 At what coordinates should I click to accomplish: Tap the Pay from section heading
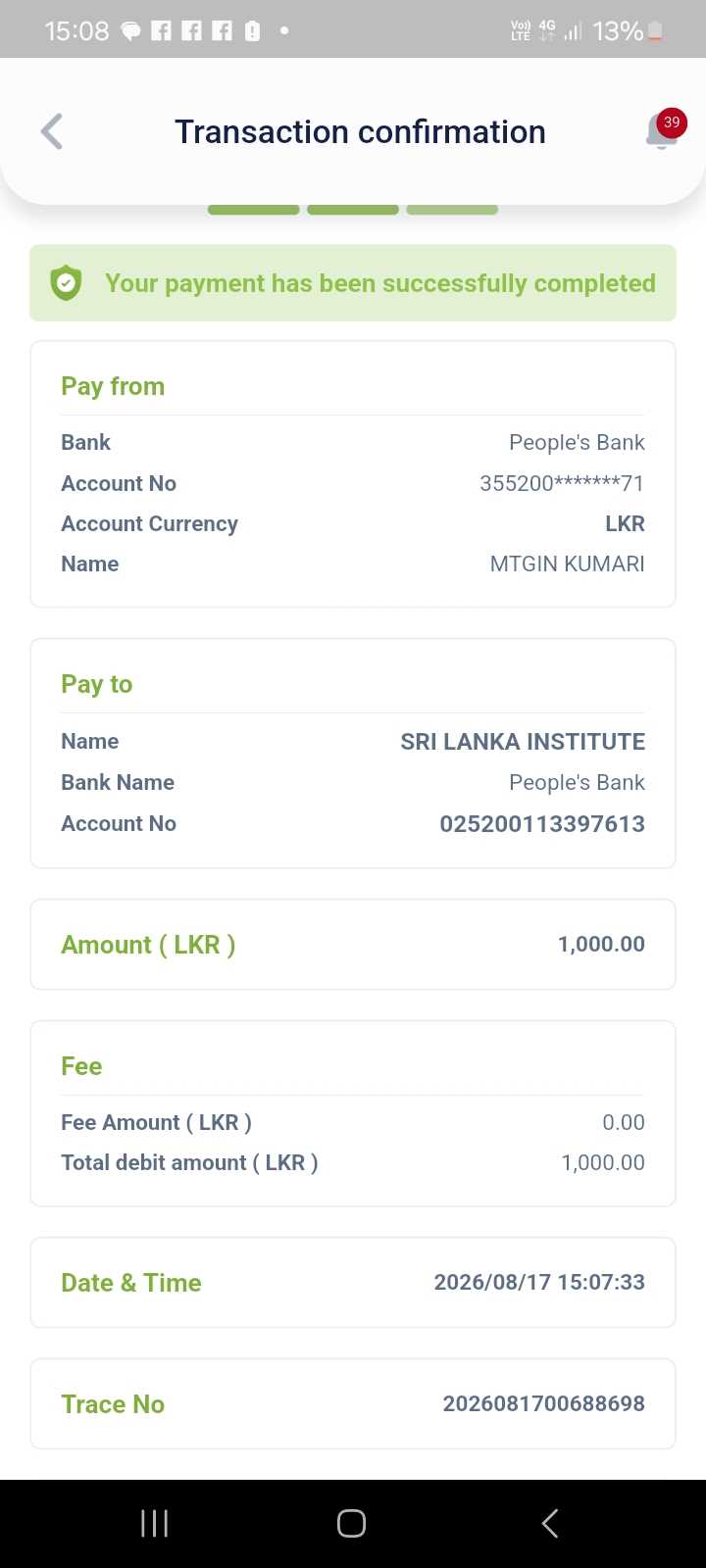point(113,386)
